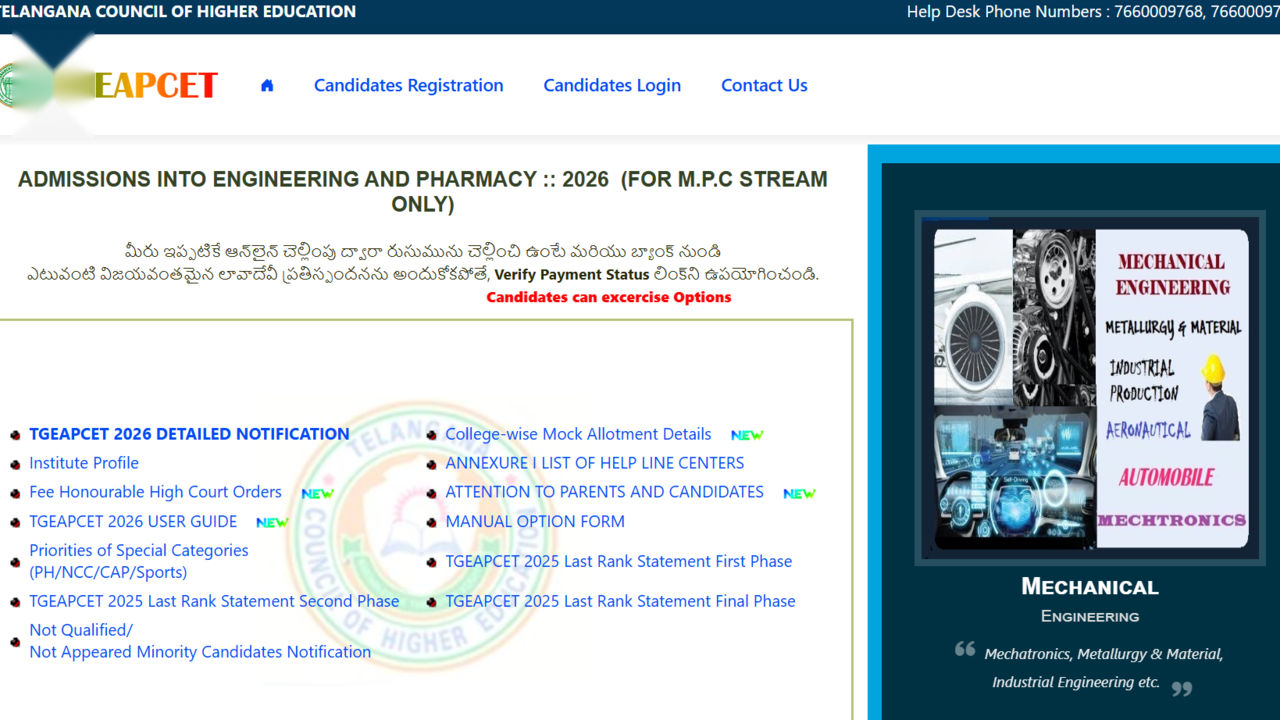Click the 'Mechanical' slide heading
Image resolution: width=1280 pixels, height=720 pixels.
pyautogui.click(x=1090, y=587)
